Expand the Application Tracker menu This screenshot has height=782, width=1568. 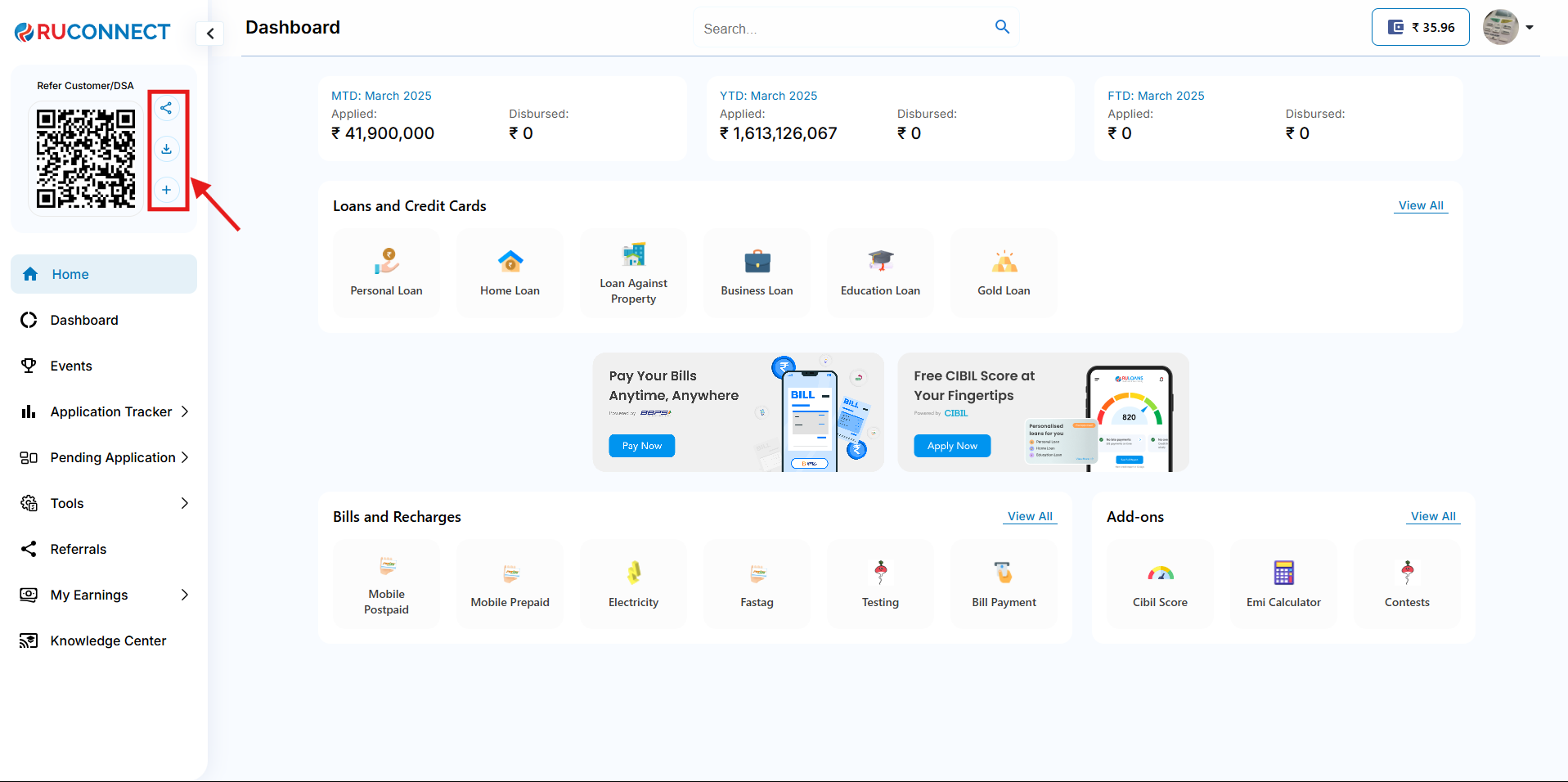coord(104,411)
